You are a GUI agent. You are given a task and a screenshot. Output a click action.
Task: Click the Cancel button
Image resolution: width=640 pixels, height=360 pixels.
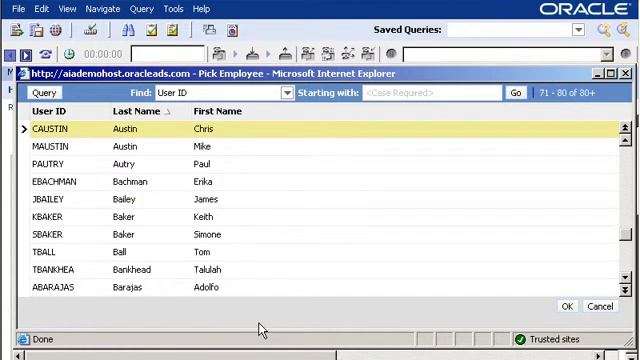[x=600, y=307]
